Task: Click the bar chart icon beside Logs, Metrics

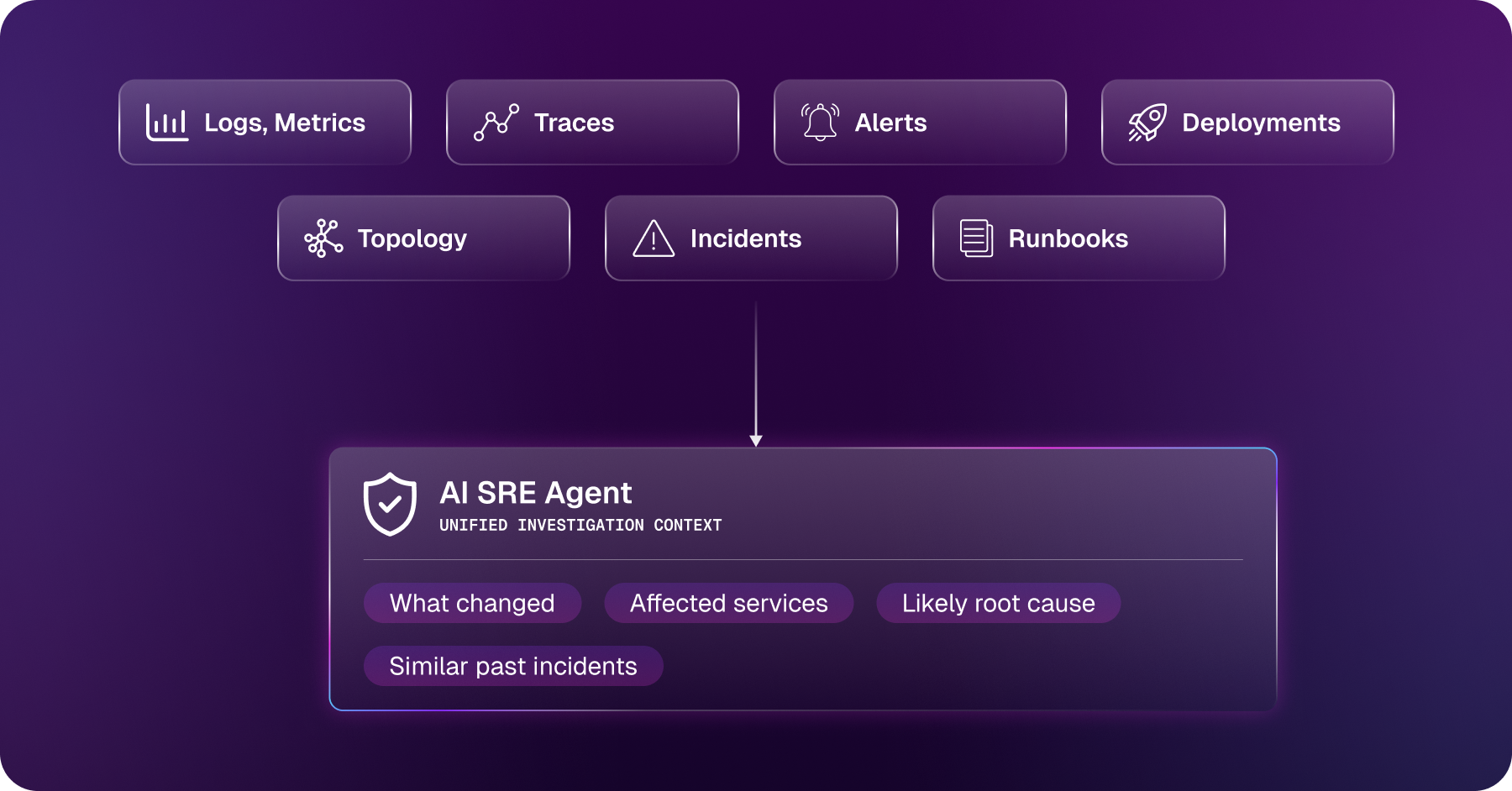Action: click(x=166, y=123)
